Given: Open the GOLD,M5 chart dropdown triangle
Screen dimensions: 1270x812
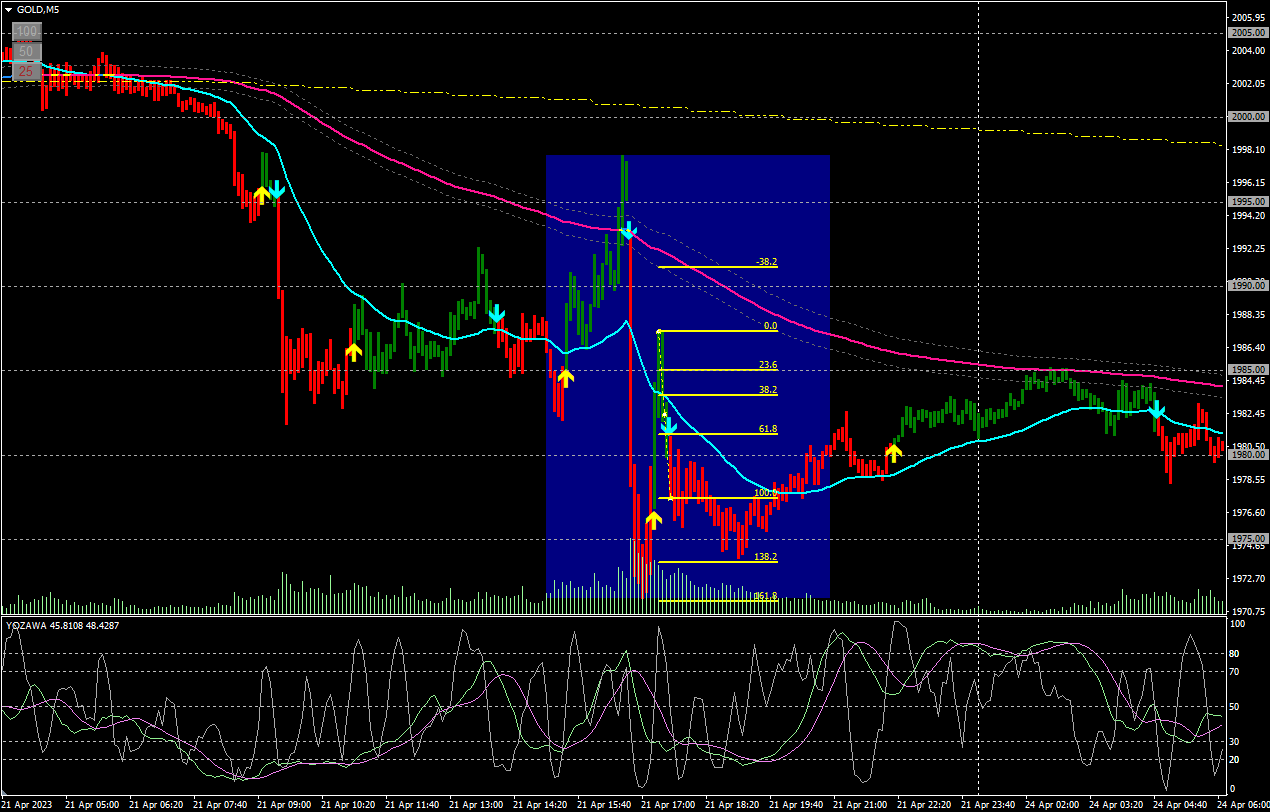Looking at the screenshot, I should [9, 9].
